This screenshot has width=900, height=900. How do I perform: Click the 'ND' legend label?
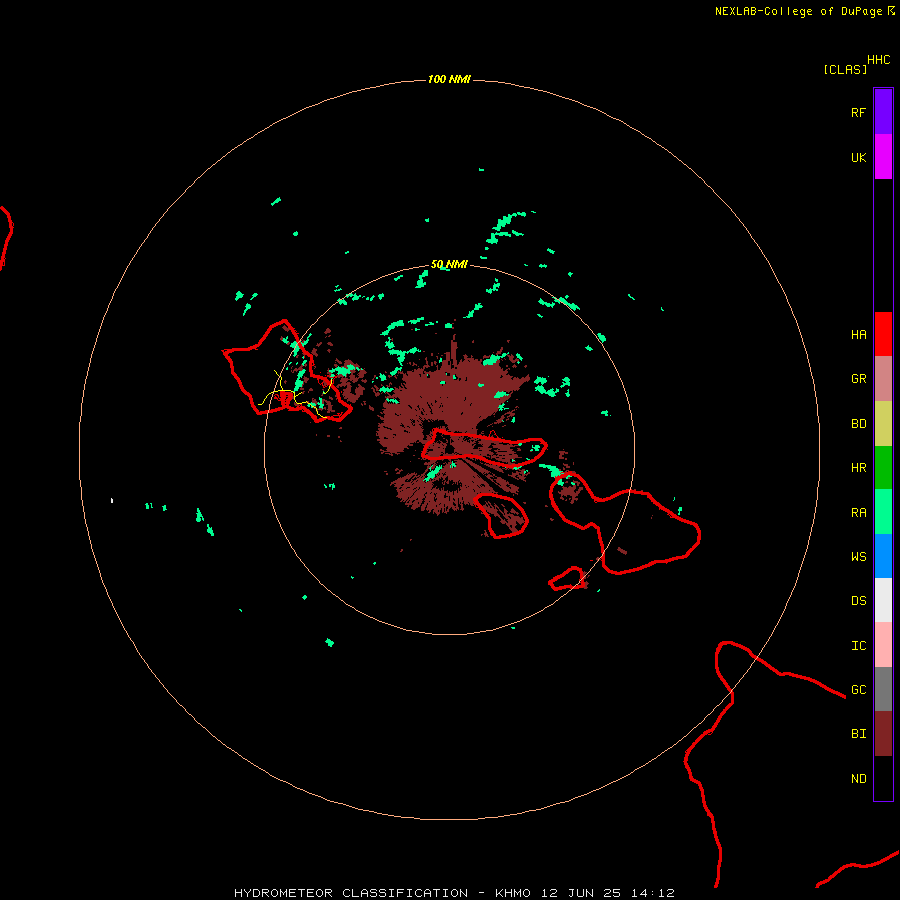click(x=858, y=779)
